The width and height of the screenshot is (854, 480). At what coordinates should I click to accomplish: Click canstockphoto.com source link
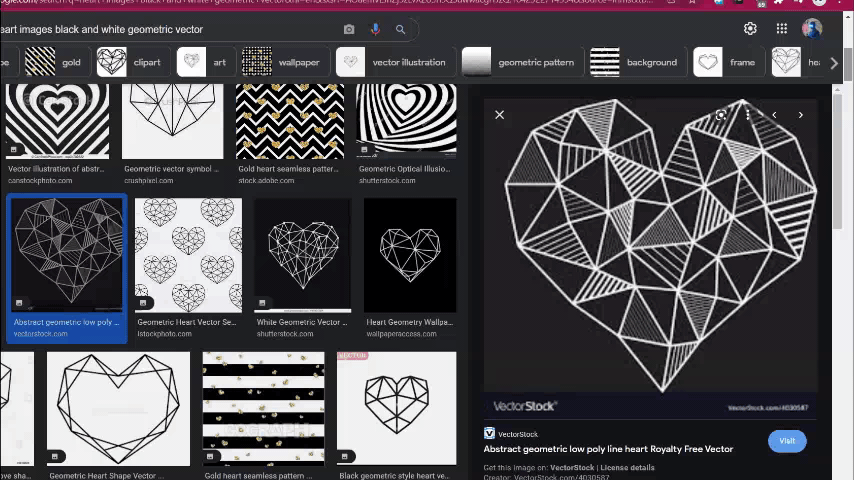click(40, 180)
